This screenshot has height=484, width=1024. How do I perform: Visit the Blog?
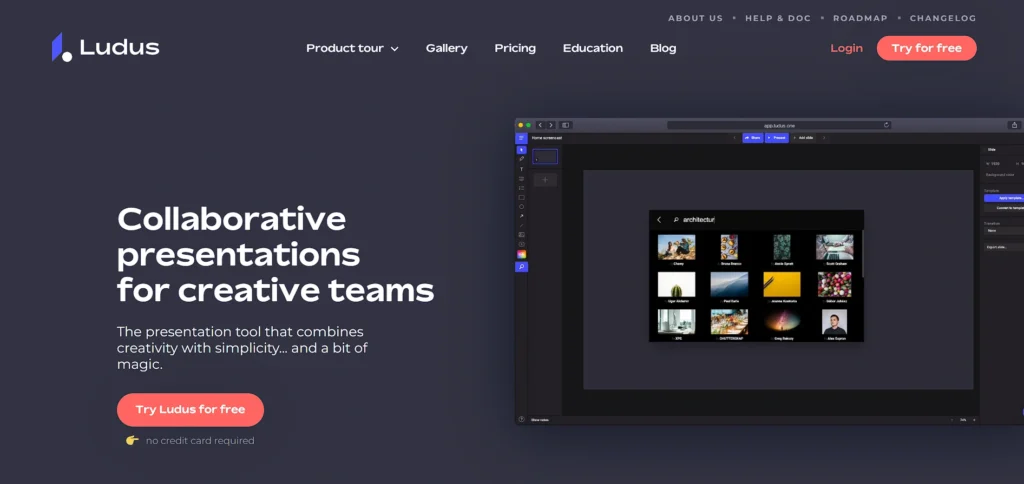[664, 48]
